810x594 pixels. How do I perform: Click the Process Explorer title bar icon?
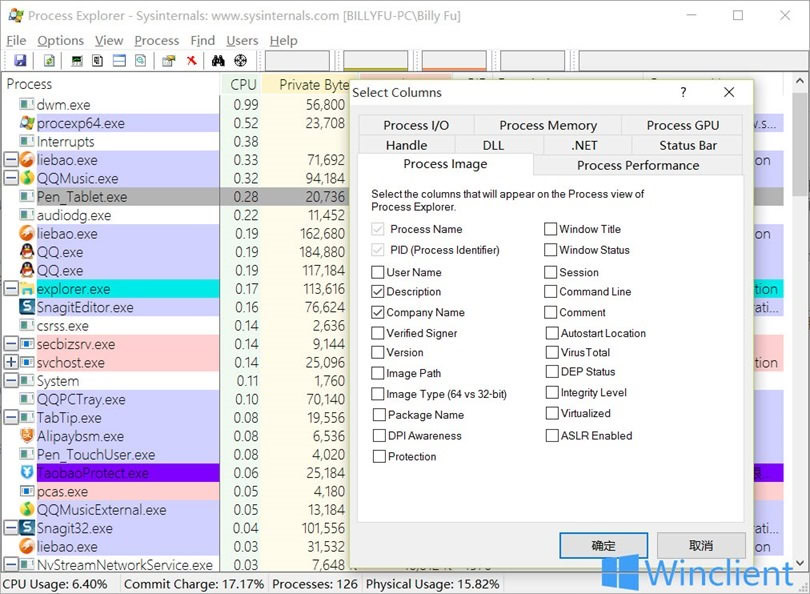tap(15, 15)
